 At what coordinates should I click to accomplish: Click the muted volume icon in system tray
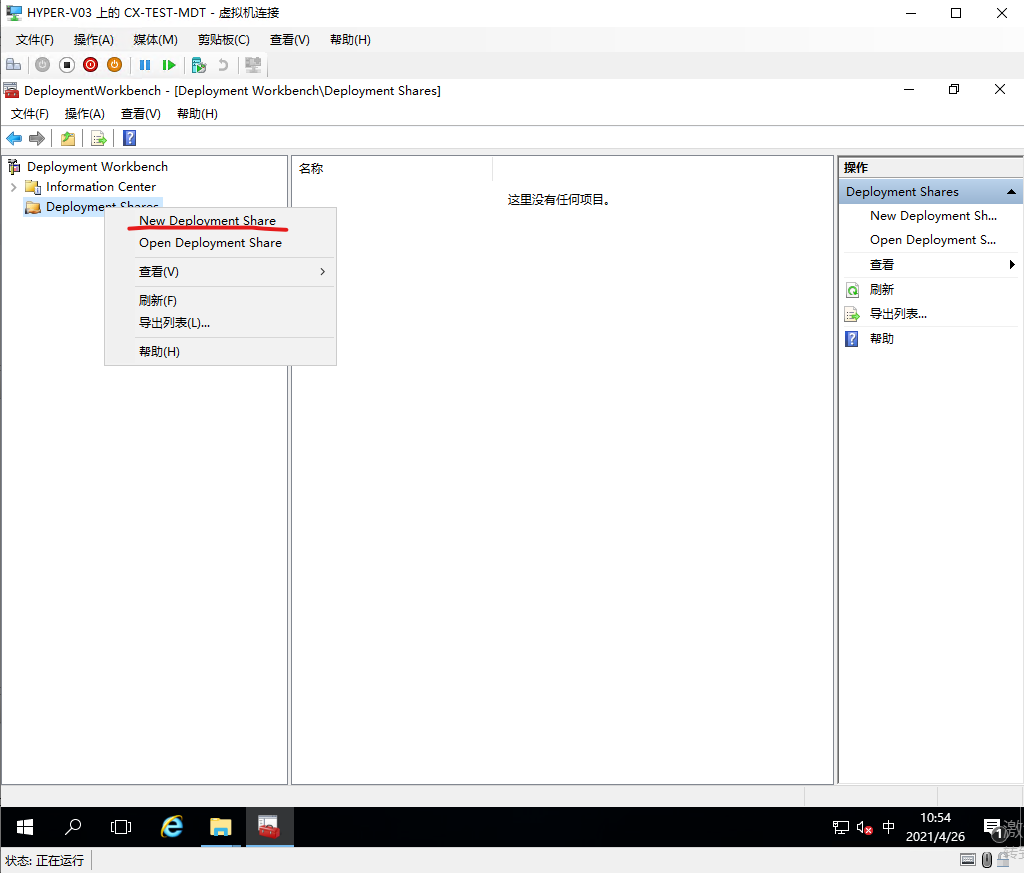(x=864, y=827)
